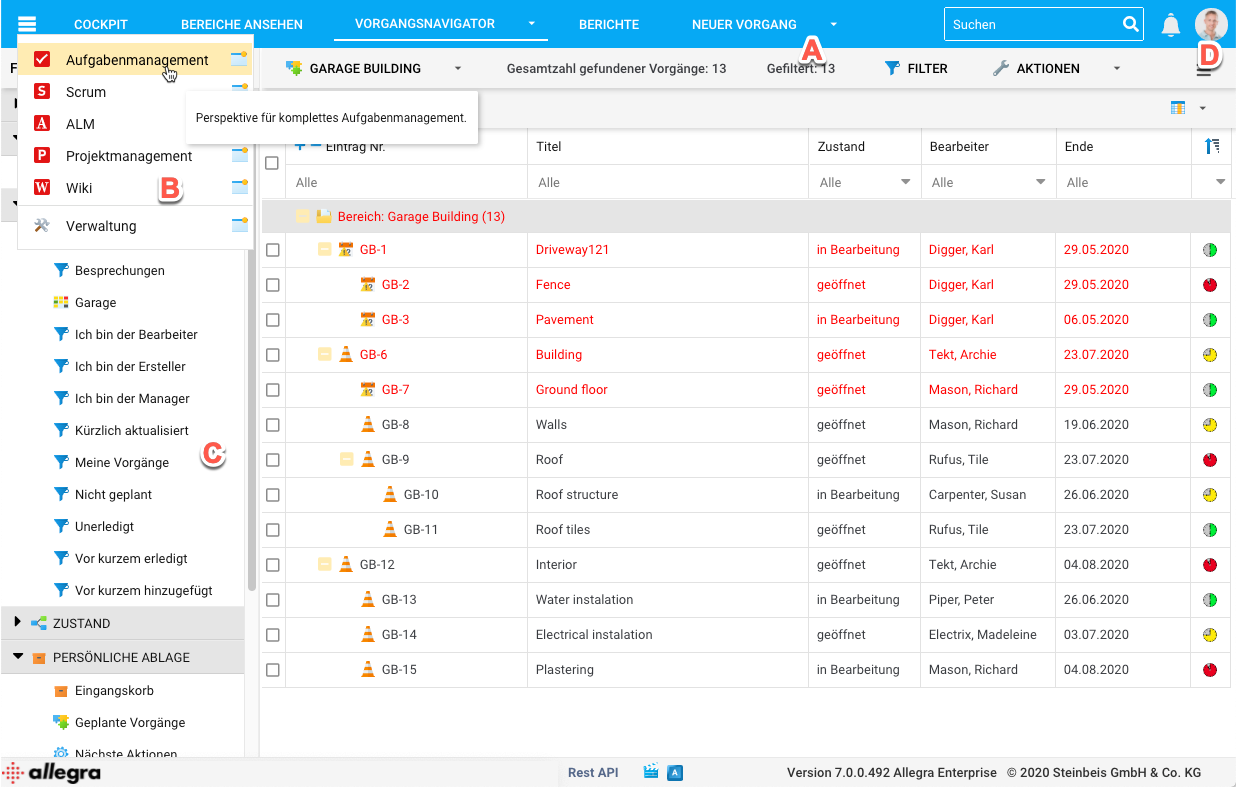
Task: Click the Filter funnel button
Action: (x=916, y=69)
